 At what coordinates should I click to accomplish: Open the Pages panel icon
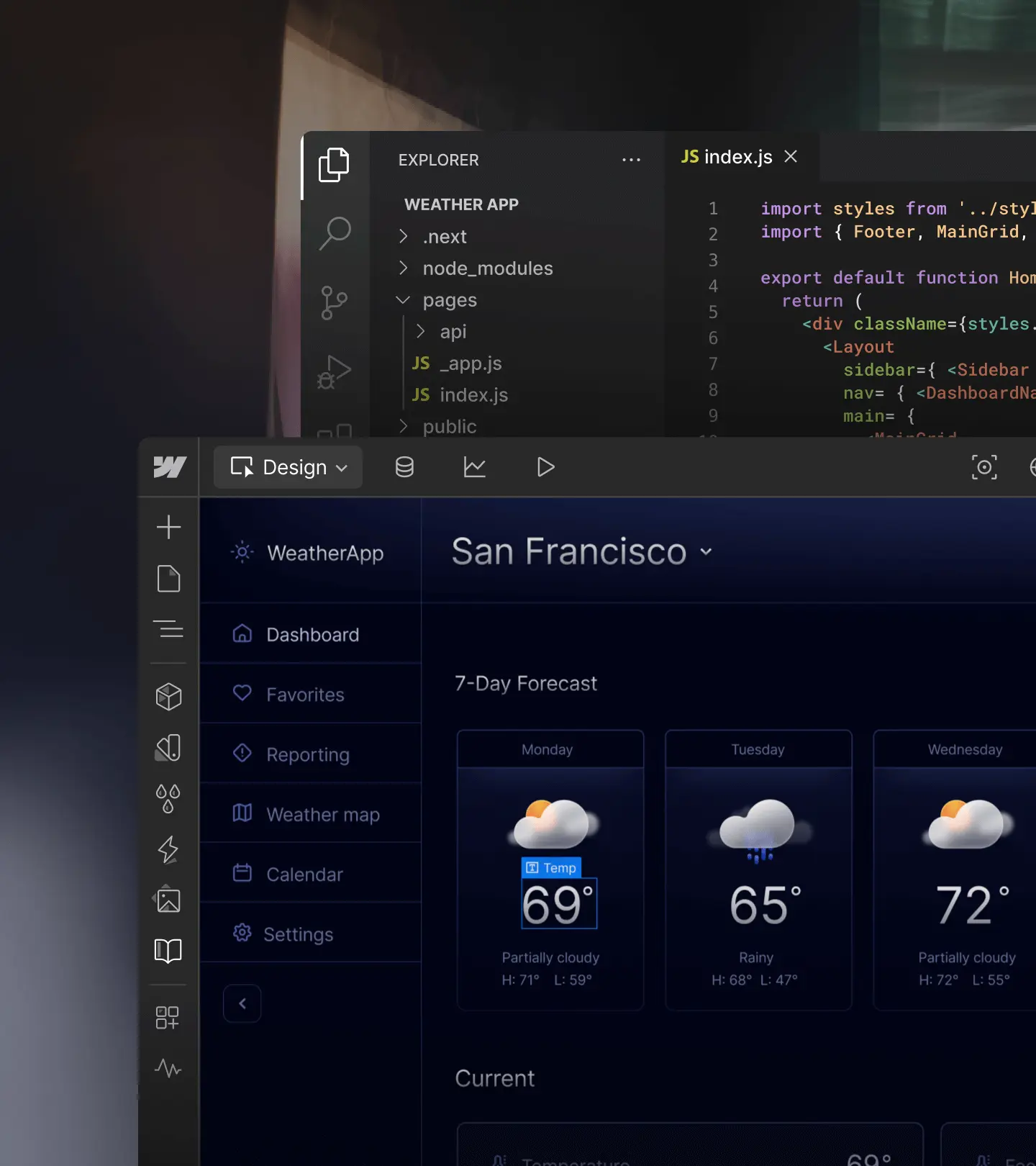tap(168, 579)
